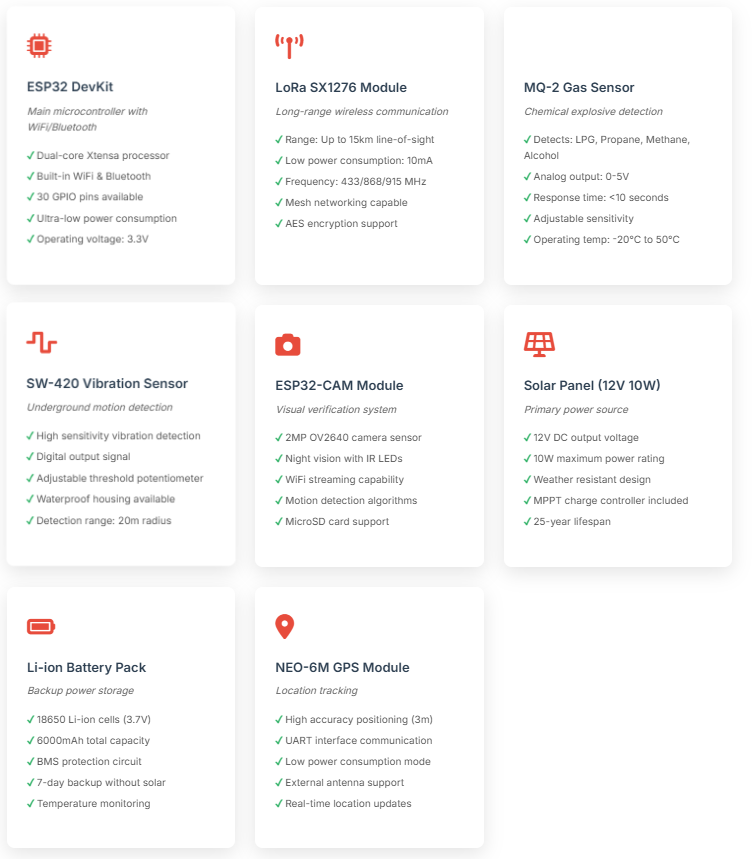Click checkmark beside Waterproof housing available
753x859 pixels.
coord(30,499)
